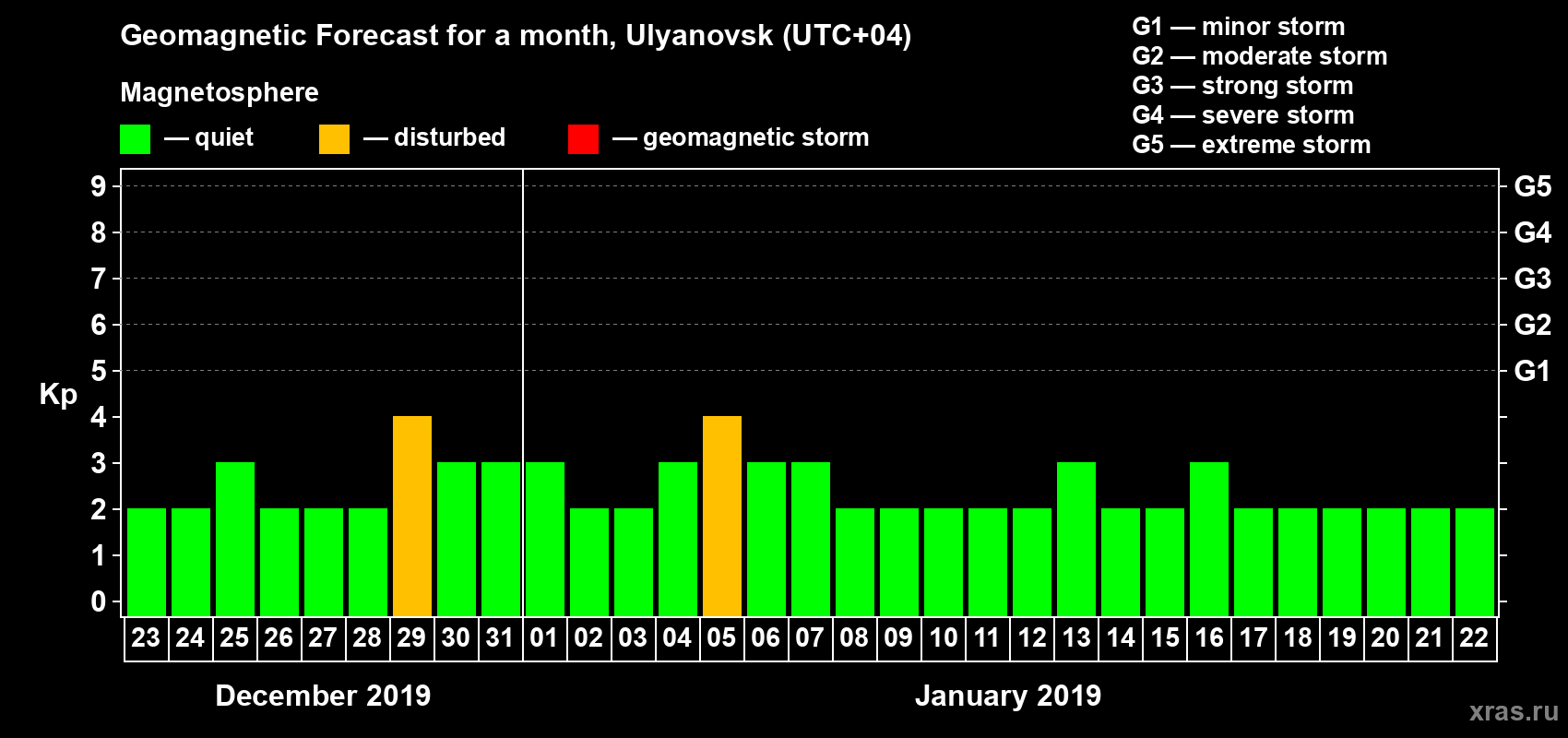Click date label 10 on the axis

943,637
